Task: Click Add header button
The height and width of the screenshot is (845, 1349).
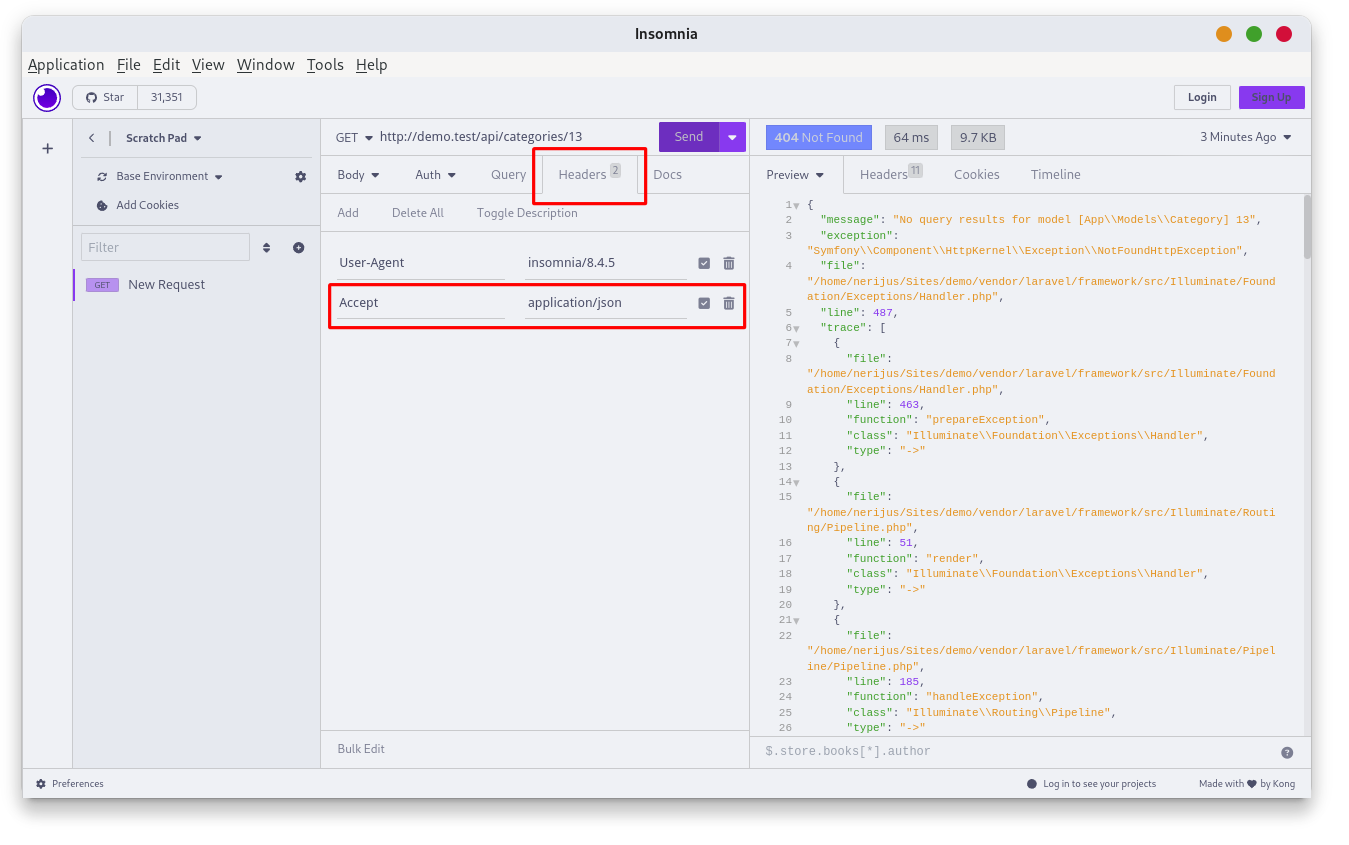Action: pos(348,213)
